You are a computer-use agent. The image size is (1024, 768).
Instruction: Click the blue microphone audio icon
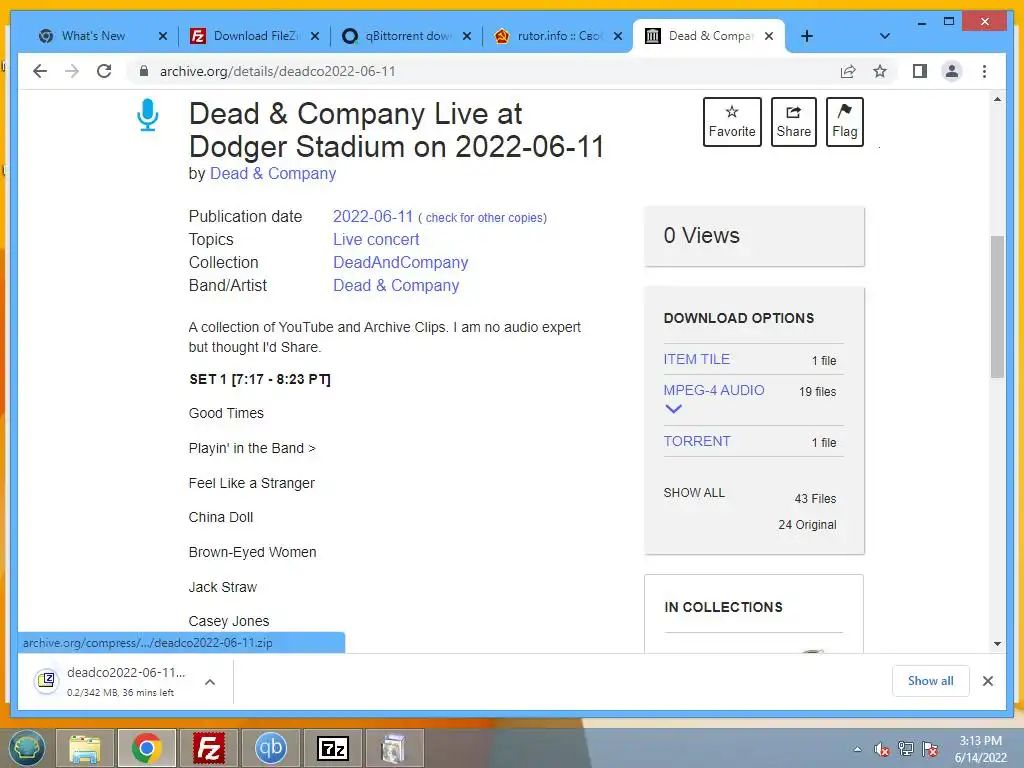click(x=148, y=115)
